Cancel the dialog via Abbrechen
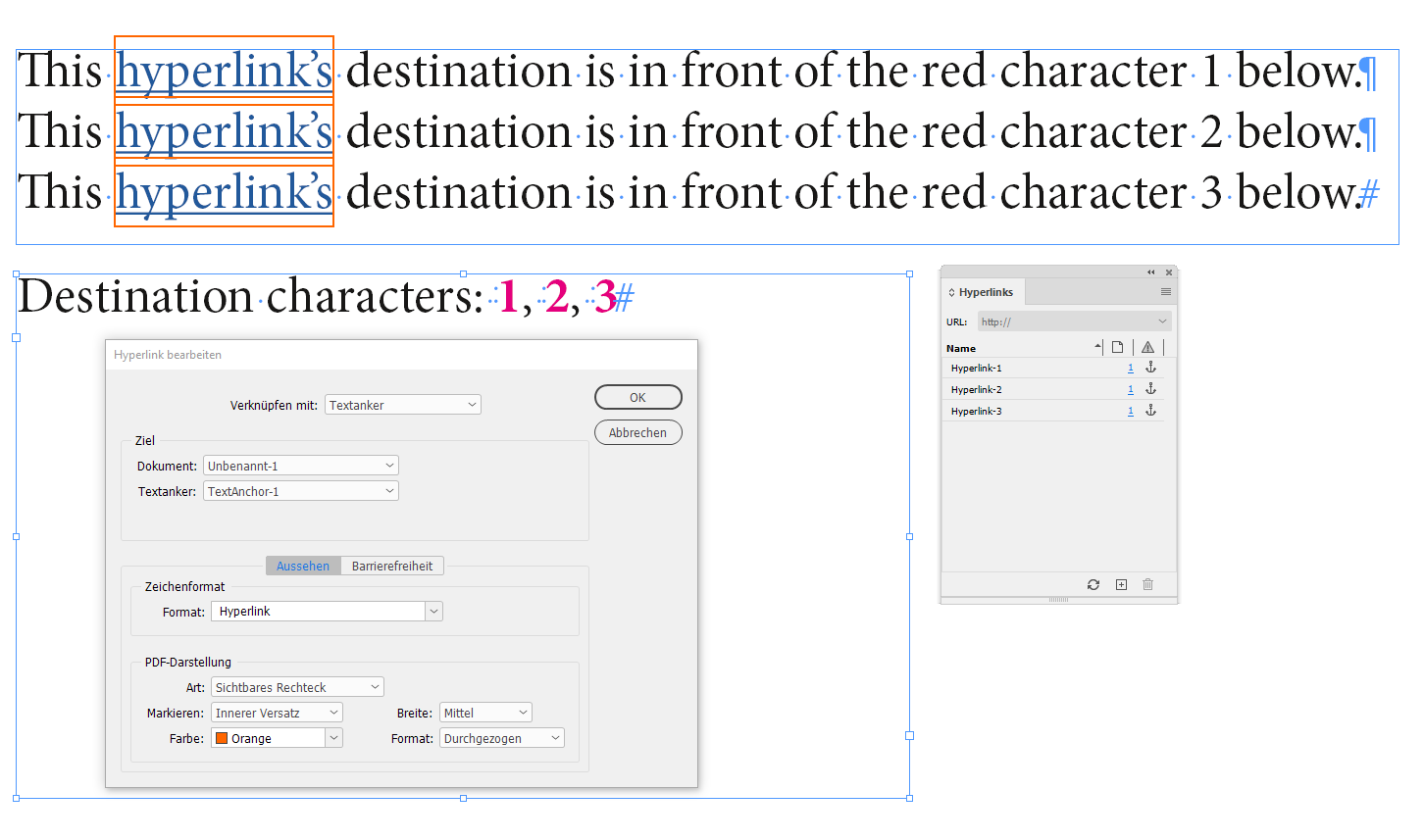 (637, 432)
